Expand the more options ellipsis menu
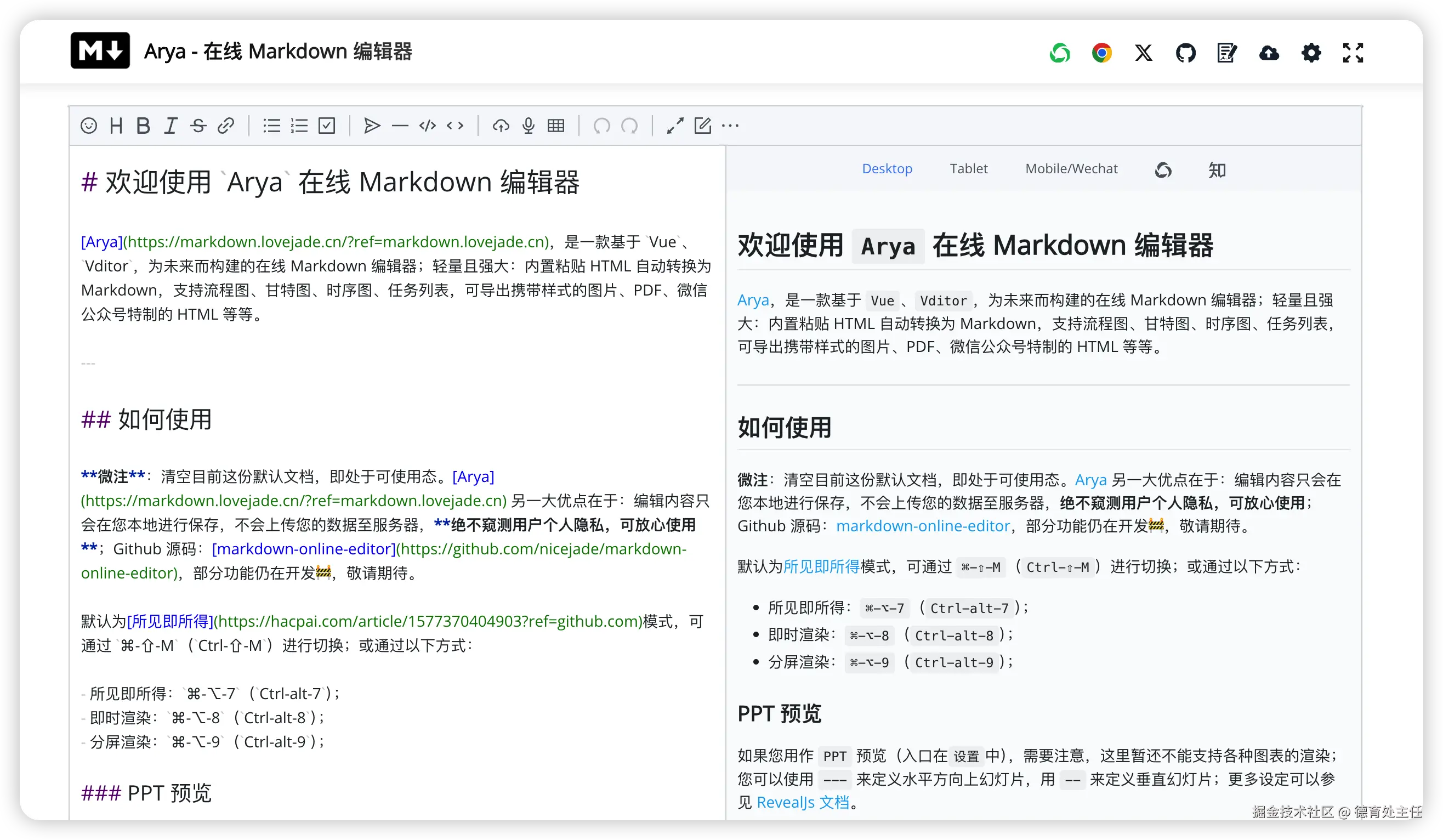The image size is (1443, 840). tap(730, 126)
